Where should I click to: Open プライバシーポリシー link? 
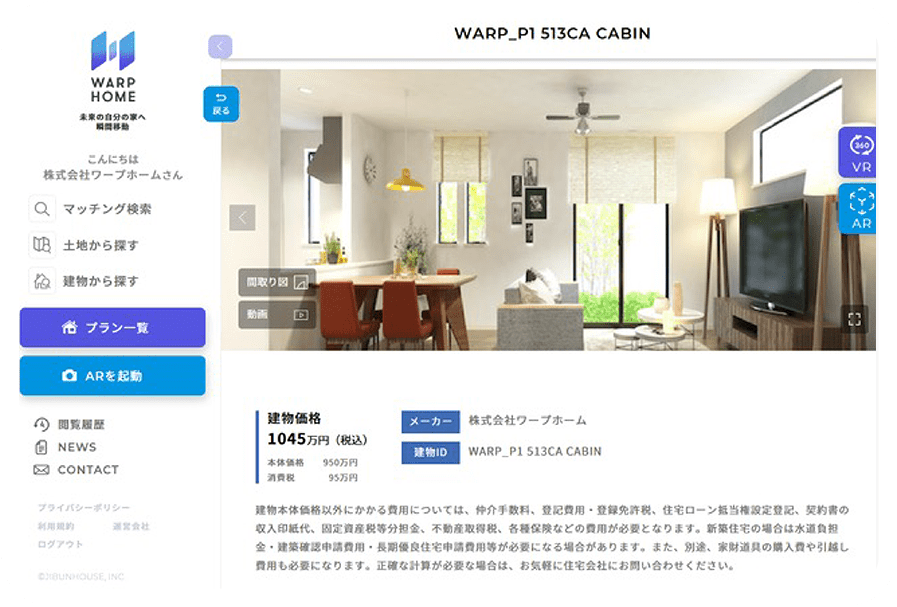(84, 507)
